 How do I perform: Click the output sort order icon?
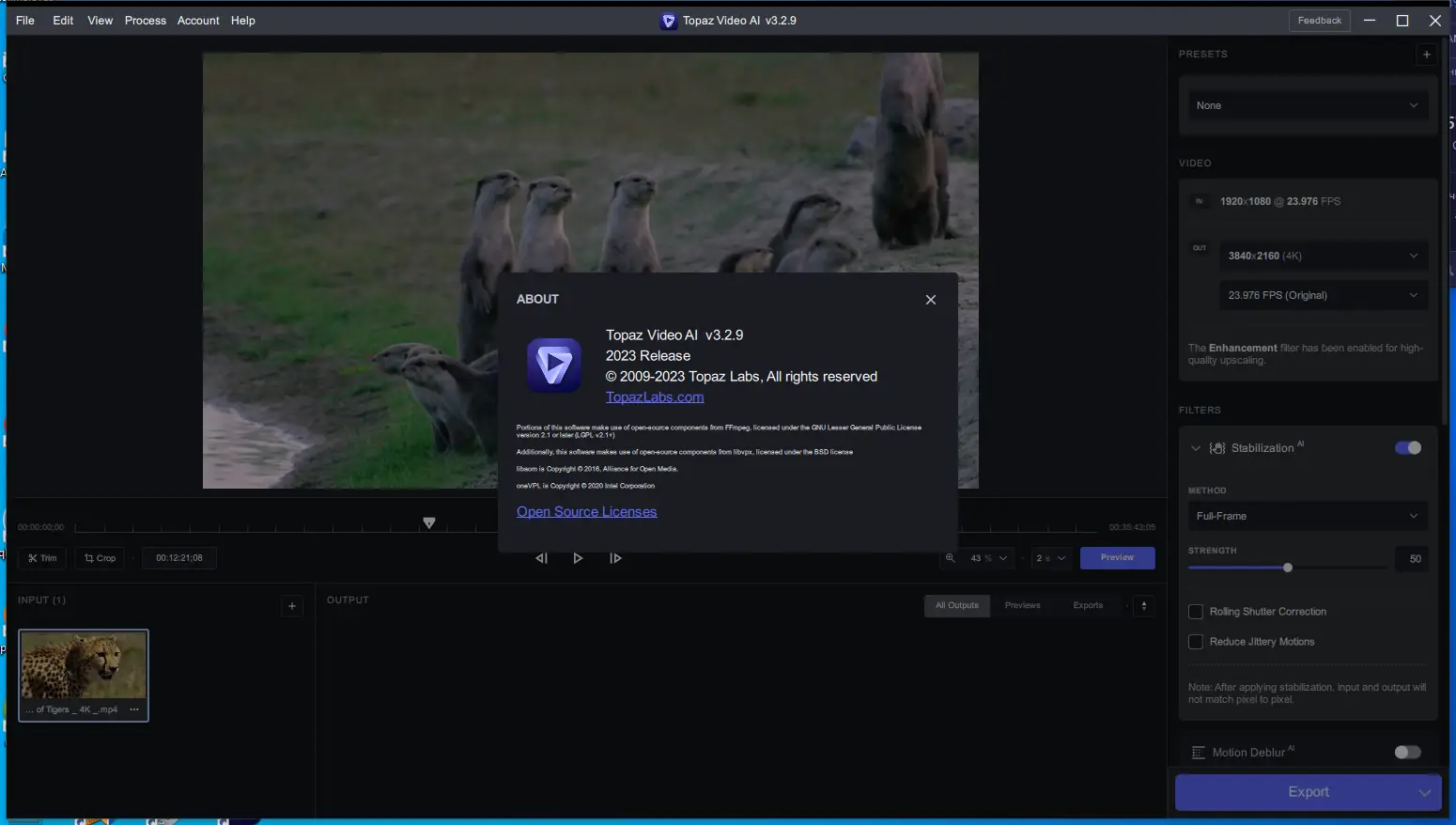(1144, 606)
